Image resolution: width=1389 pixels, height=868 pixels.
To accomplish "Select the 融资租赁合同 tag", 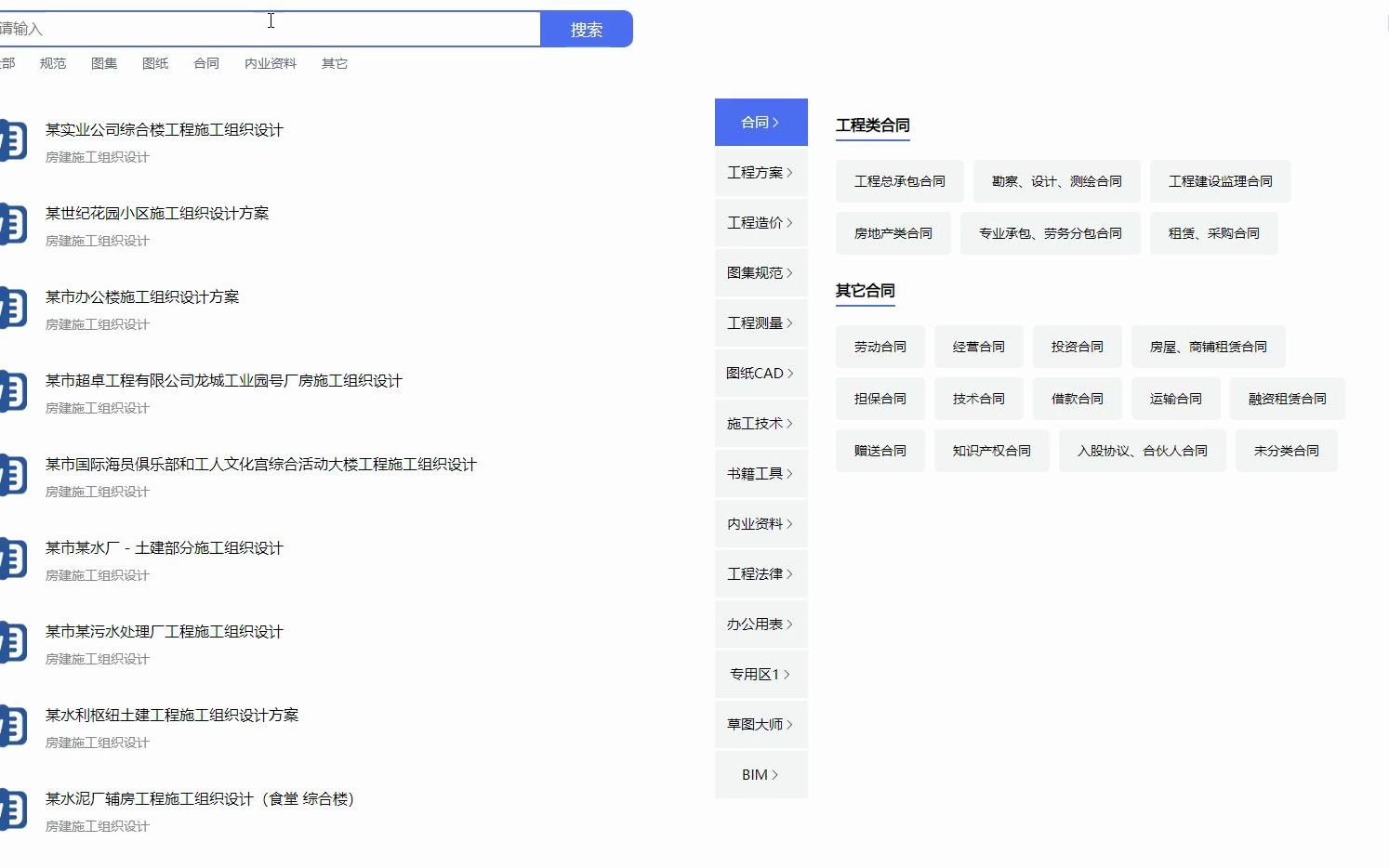I will point(1288,399).
